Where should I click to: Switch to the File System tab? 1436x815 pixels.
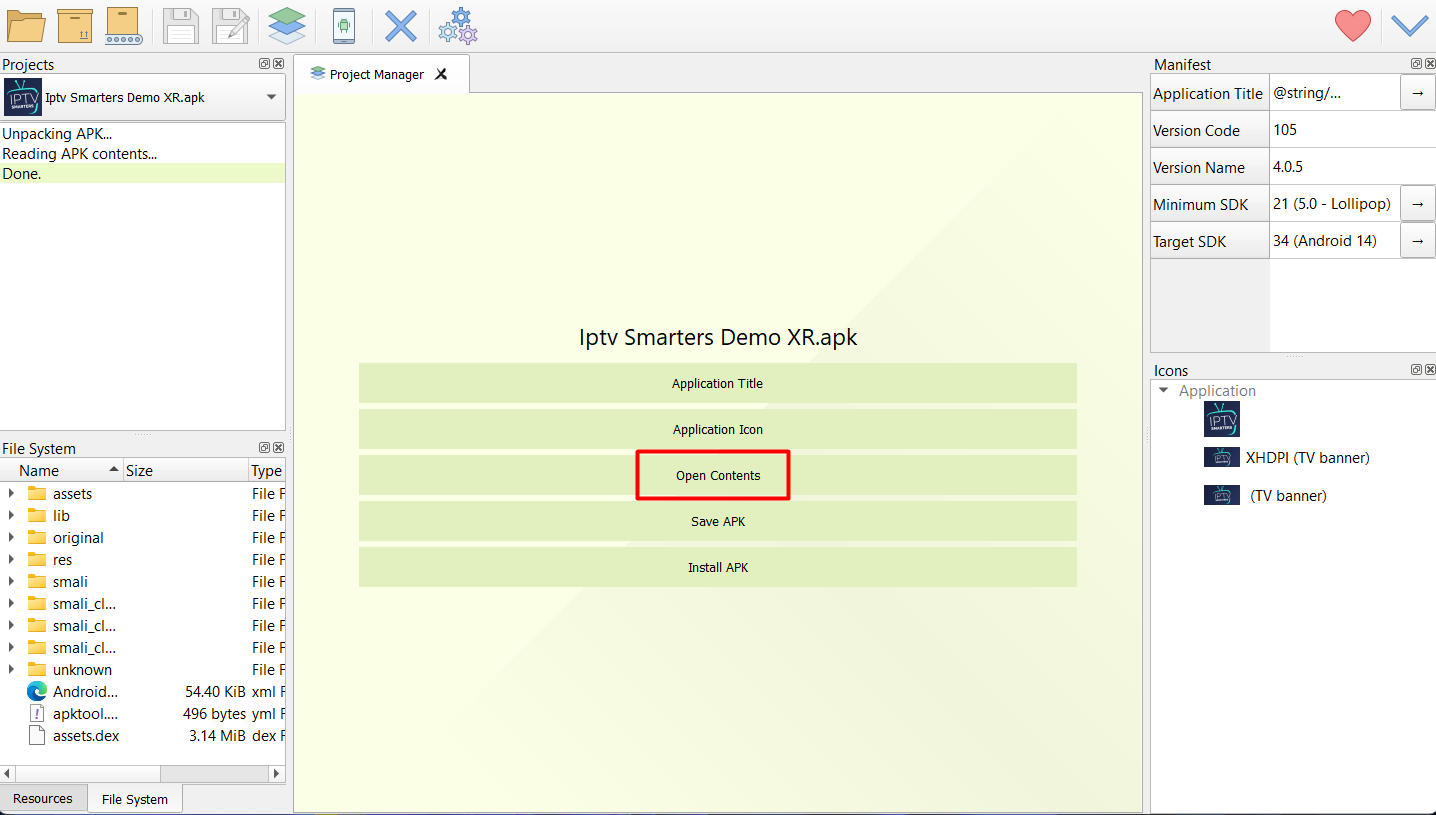135,799
